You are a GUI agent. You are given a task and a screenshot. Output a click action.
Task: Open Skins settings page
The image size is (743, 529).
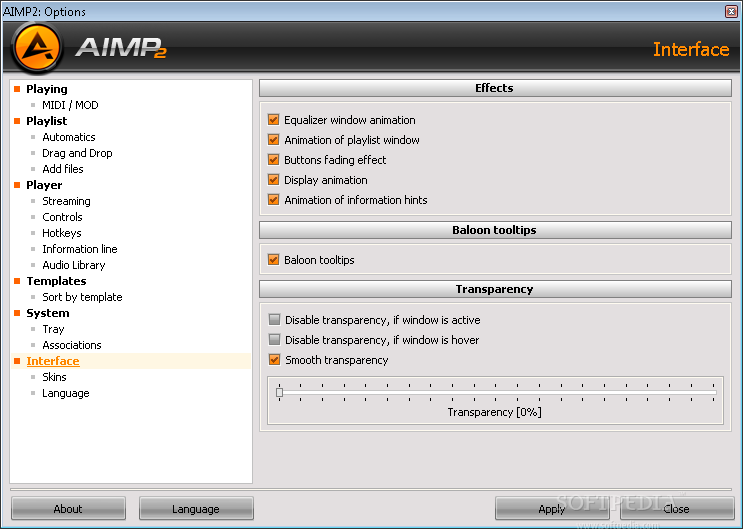pos(54,377)
